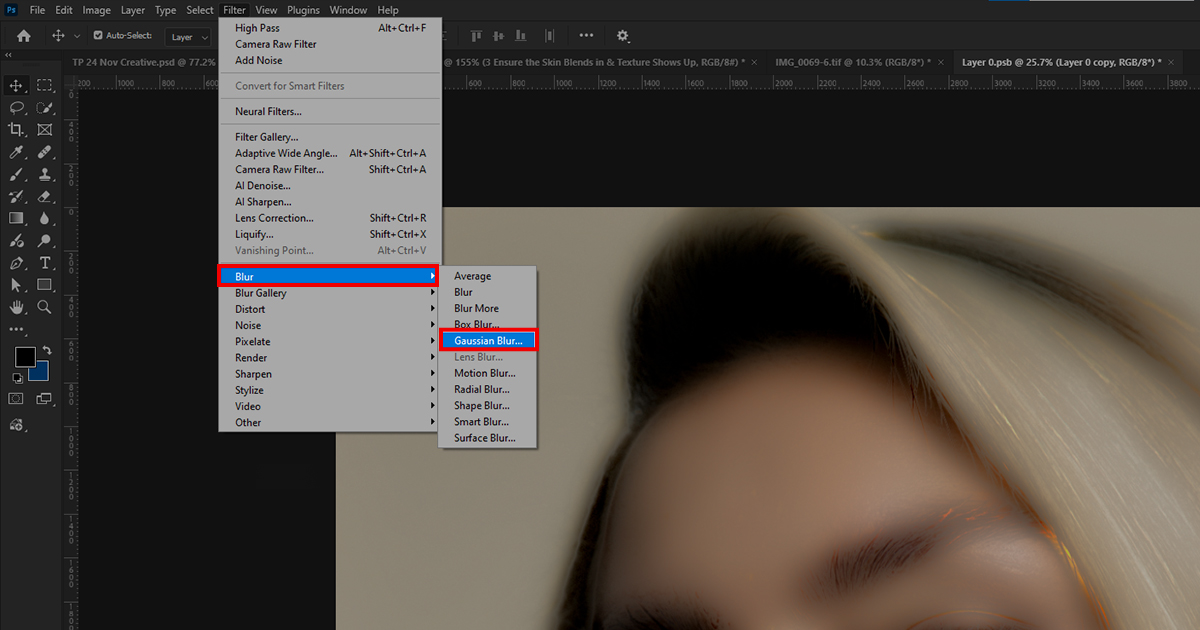Select the Eraser tool
Viewport: 1200px width, 630px height.
pos(45,197)
